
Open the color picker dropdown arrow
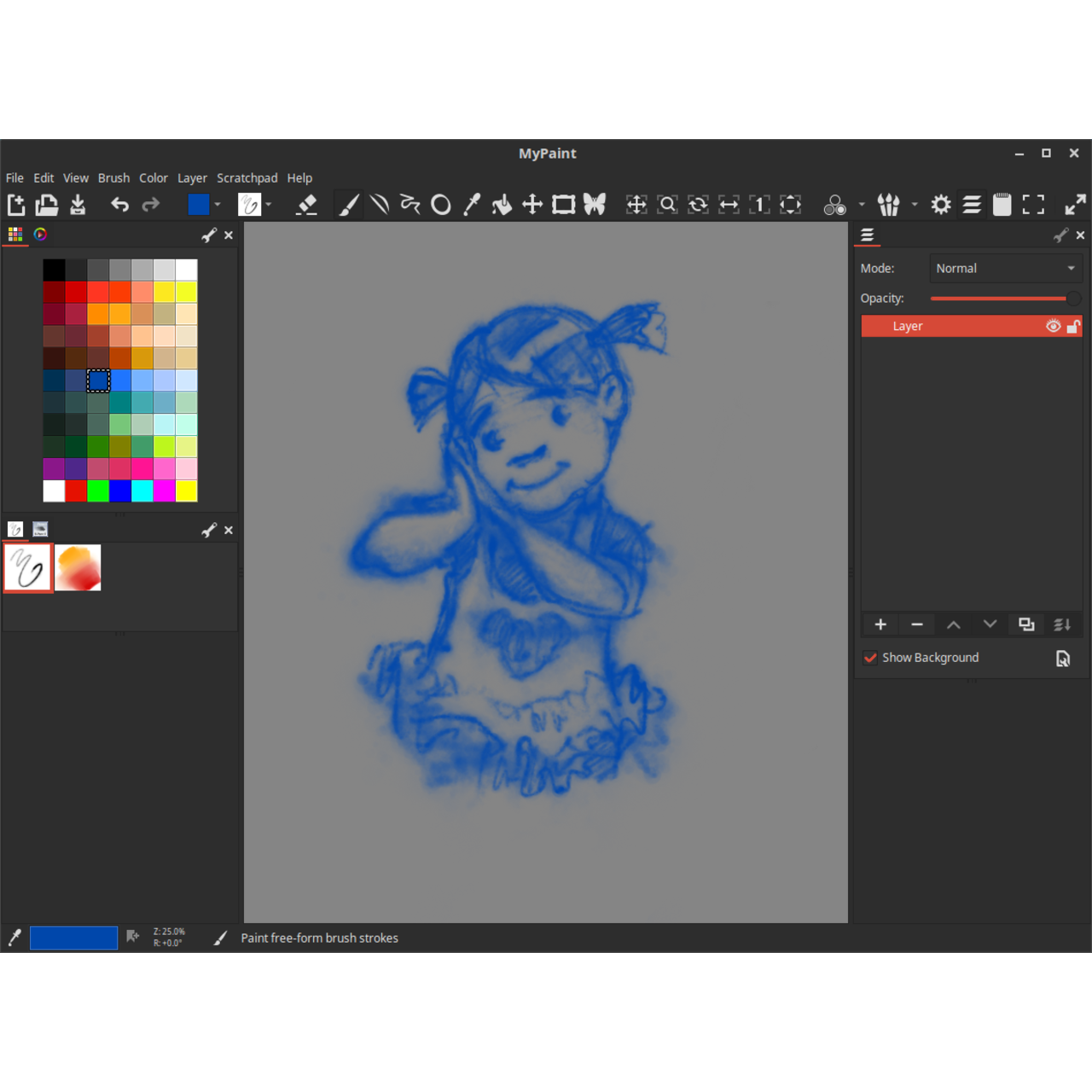218,205
